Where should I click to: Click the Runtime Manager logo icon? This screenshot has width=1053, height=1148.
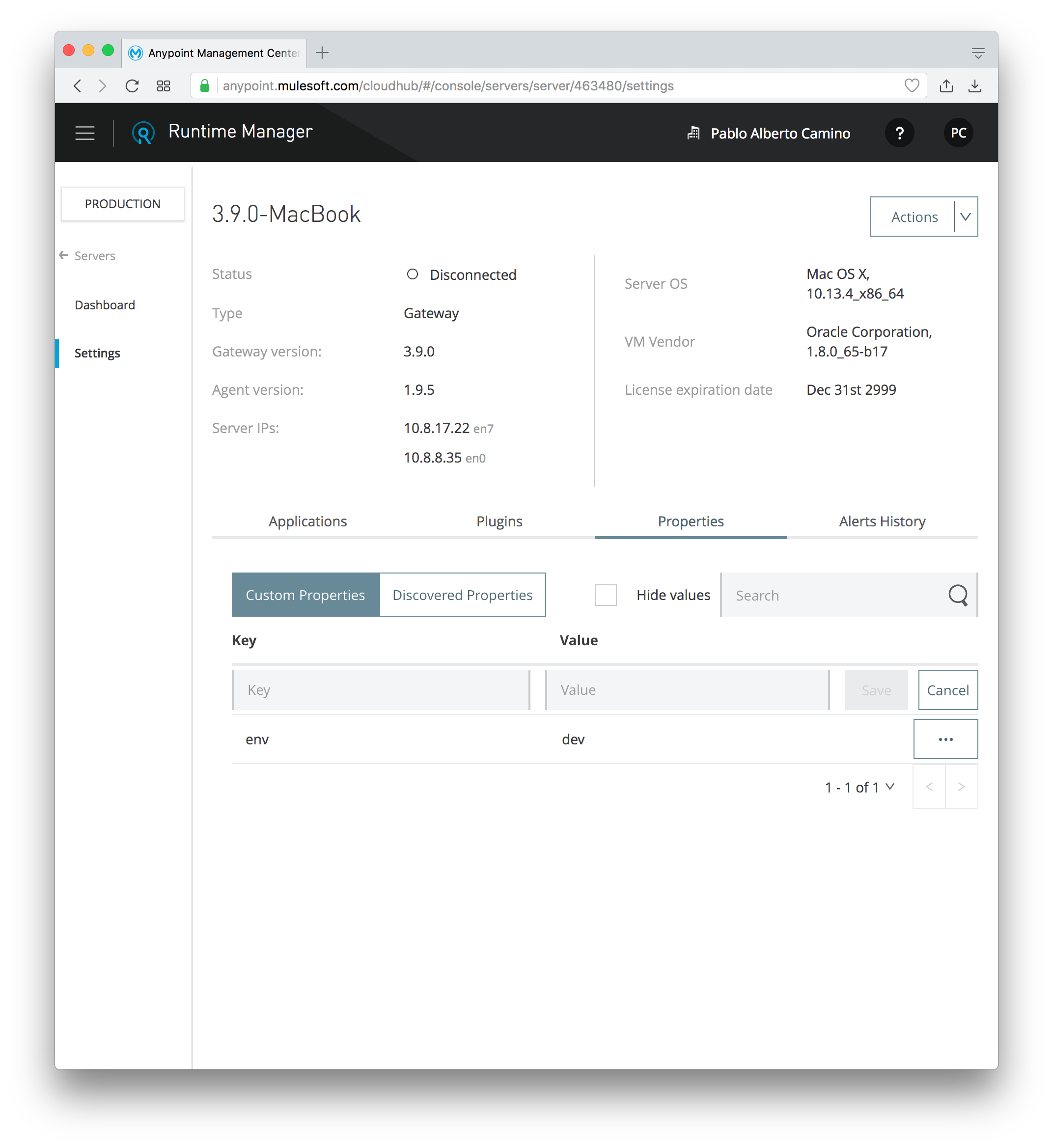pyautogui.click(x=143, y=133)
